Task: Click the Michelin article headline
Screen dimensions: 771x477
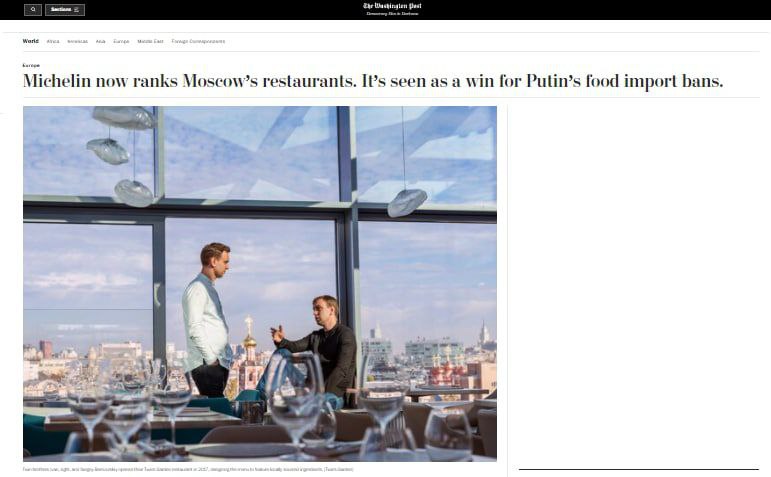Action: (372, 81)
